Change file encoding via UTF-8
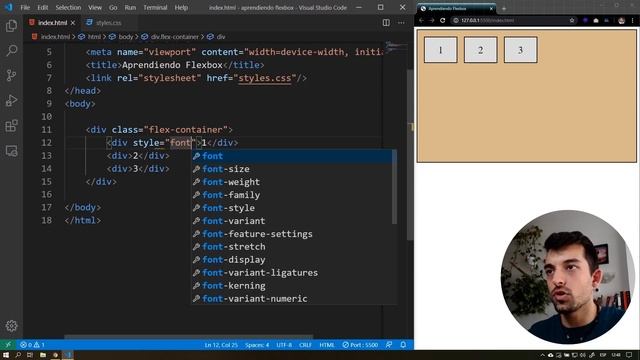This screenshot has height=360, width=640. pos(284,345)
